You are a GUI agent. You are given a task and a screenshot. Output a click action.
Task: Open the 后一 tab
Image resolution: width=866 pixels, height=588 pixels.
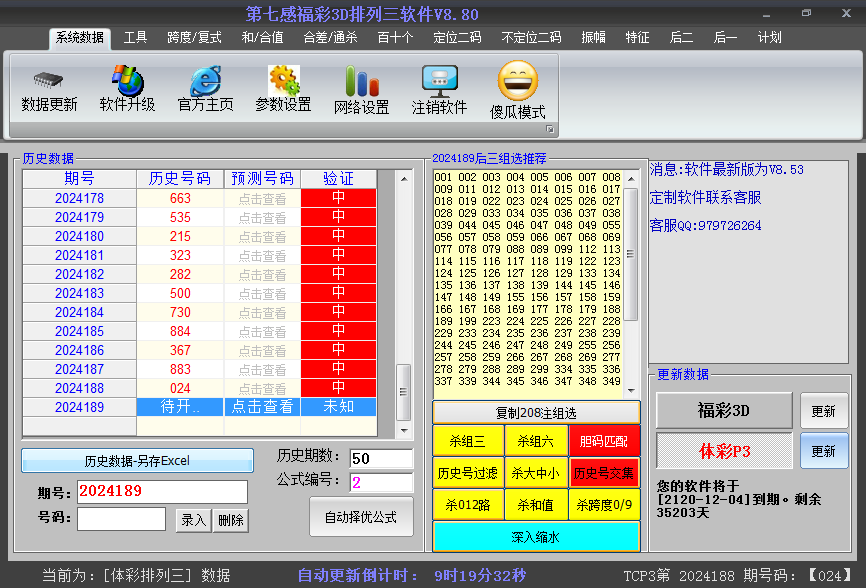725,38
